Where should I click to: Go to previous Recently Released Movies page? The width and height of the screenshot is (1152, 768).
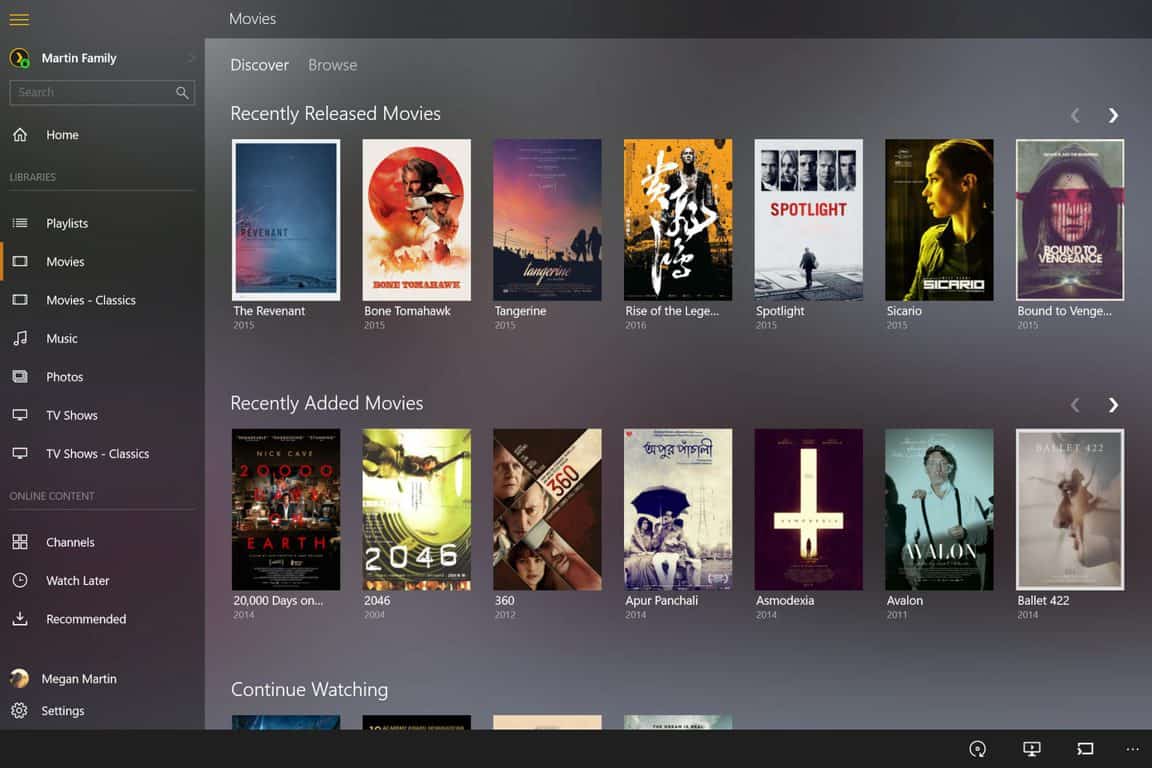[x=1075, y=115]
